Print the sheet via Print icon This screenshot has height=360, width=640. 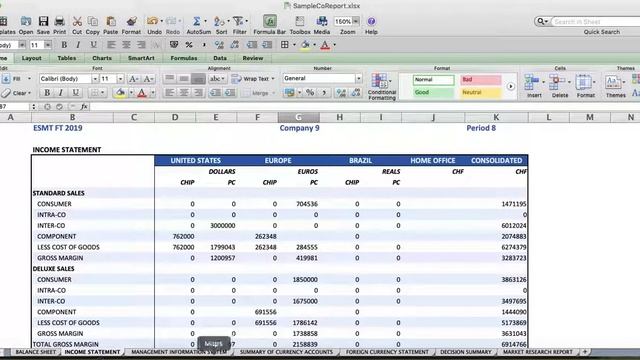[x=60, y=21]
